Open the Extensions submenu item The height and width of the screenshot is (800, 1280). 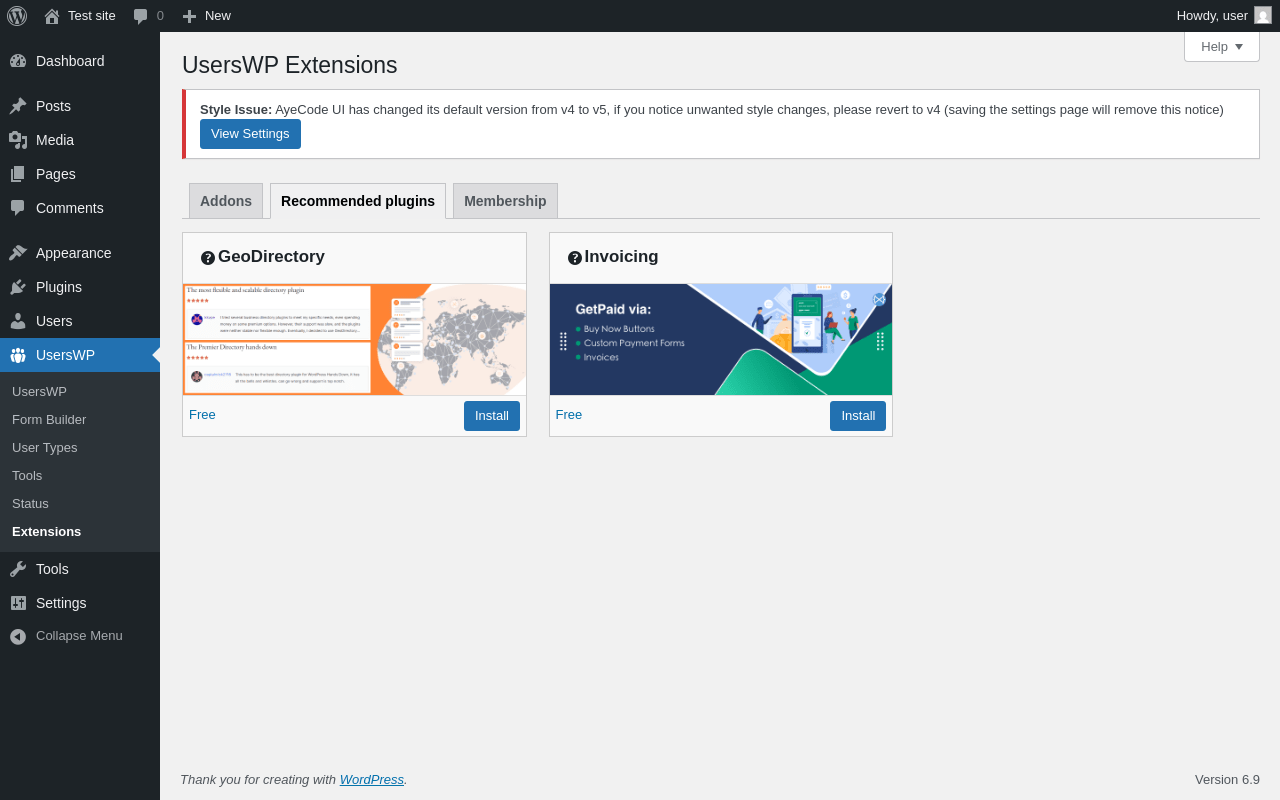coord(80,532)
